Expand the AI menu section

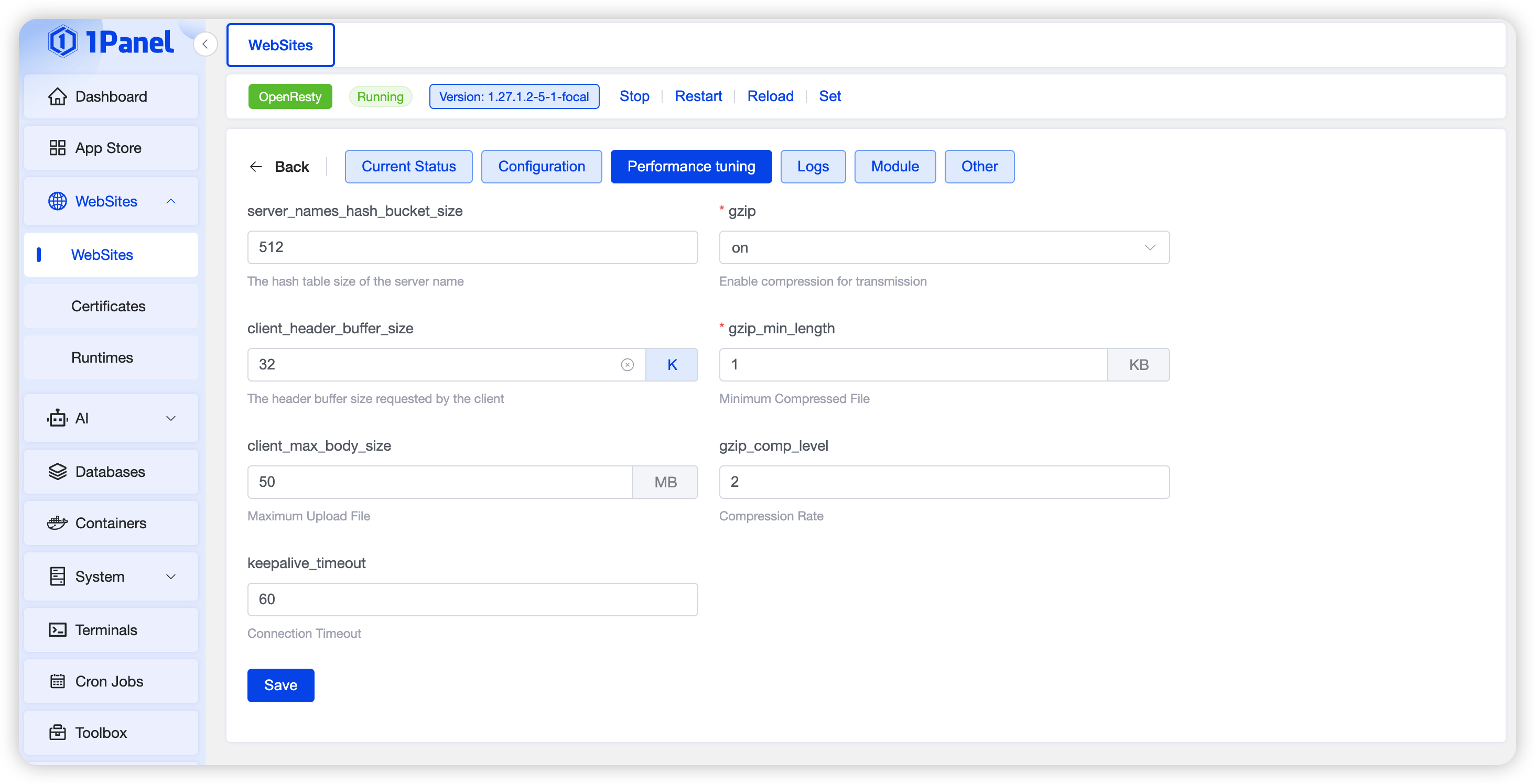click(111, 418)
